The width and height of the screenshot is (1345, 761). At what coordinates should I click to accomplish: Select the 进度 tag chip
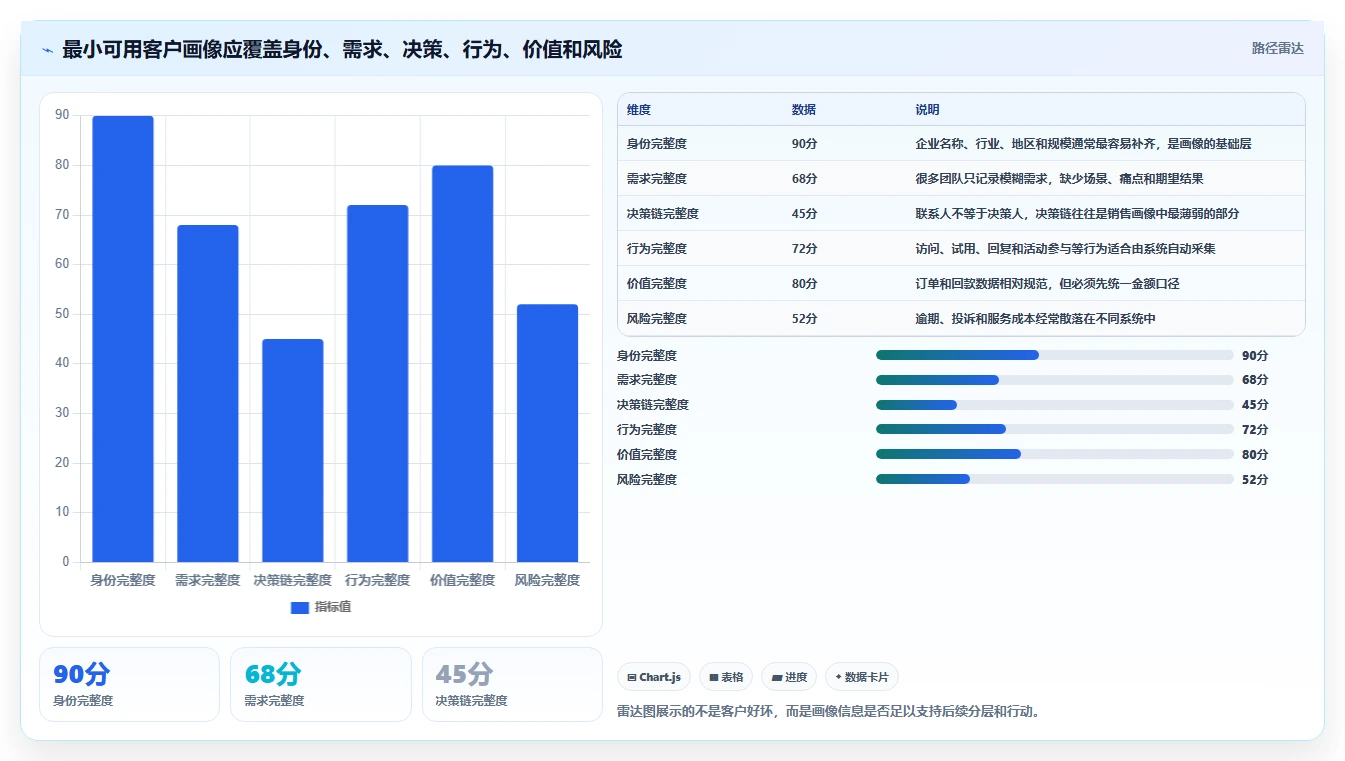[789, 677]
